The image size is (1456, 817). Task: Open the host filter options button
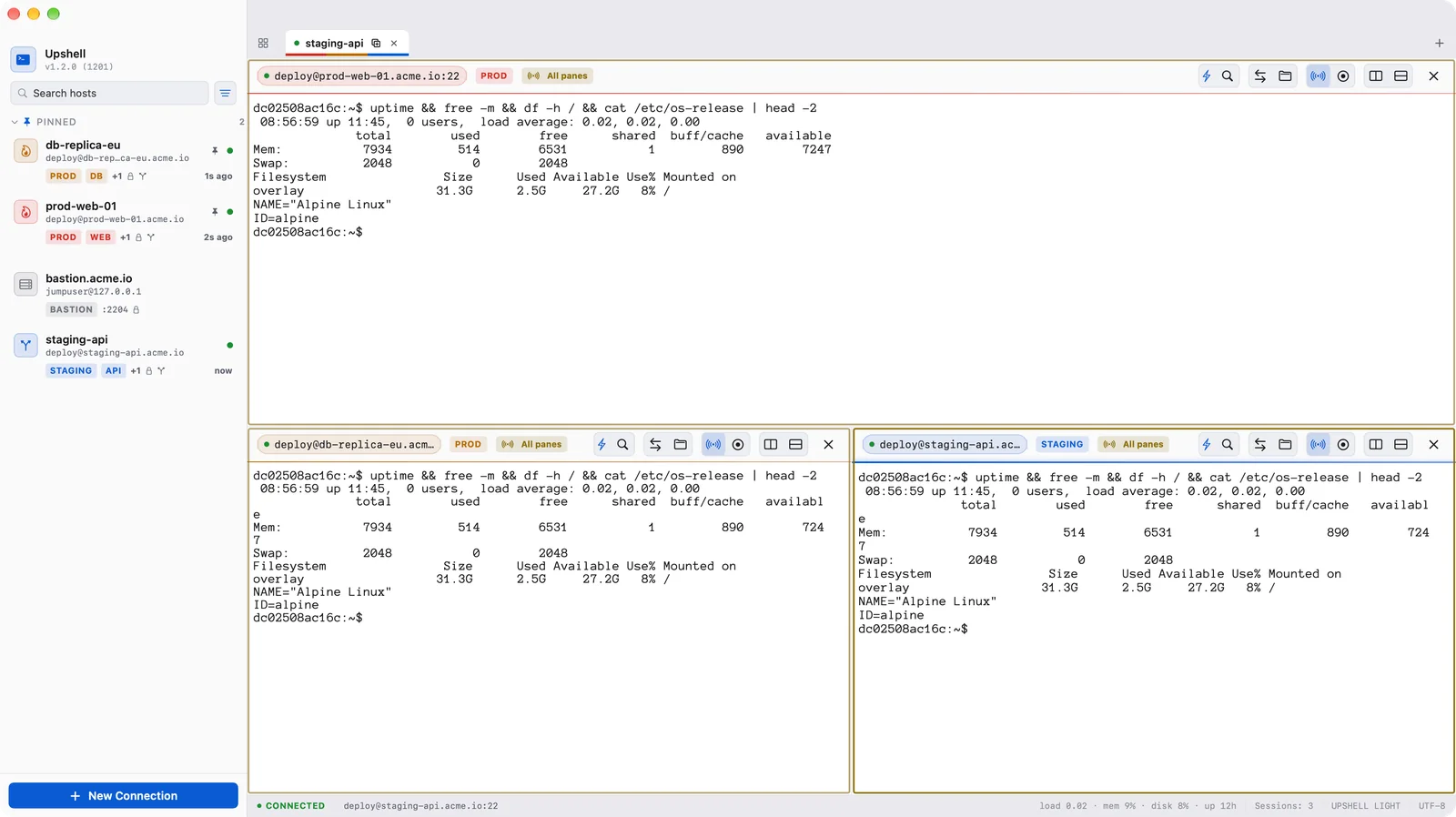pyautogui.click(x=225, y=93)
